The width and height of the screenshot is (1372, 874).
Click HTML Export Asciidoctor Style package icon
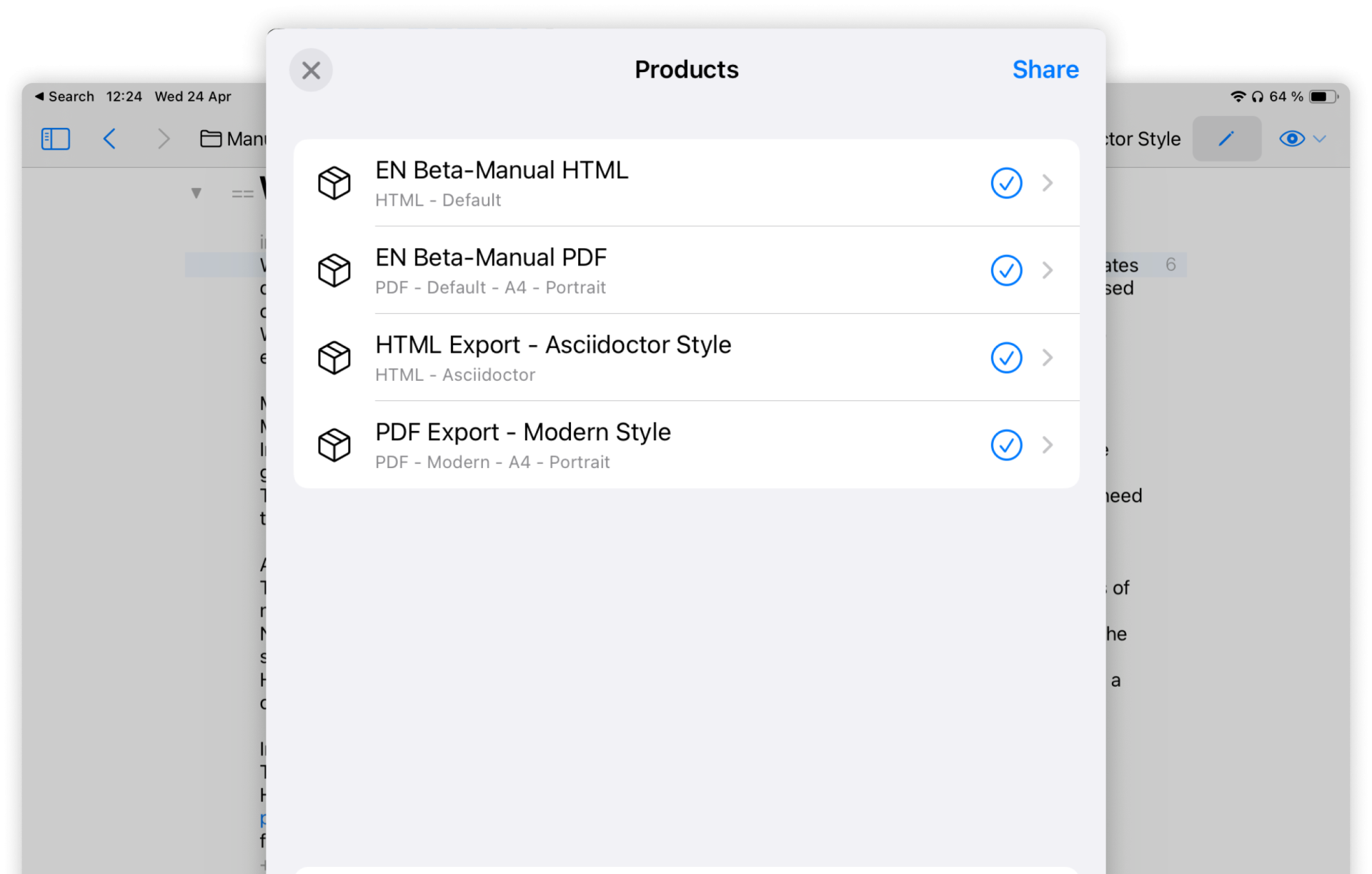334,357
